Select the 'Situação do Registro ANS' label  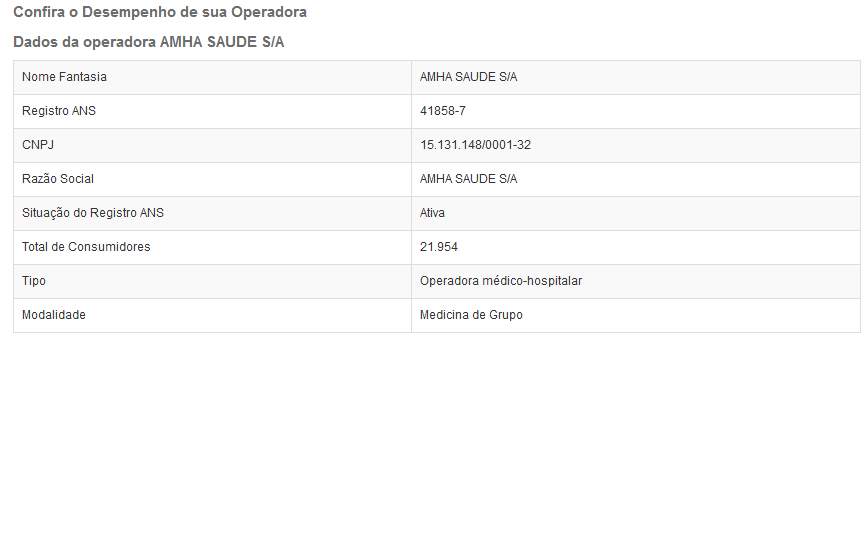(x=93, y=213)
